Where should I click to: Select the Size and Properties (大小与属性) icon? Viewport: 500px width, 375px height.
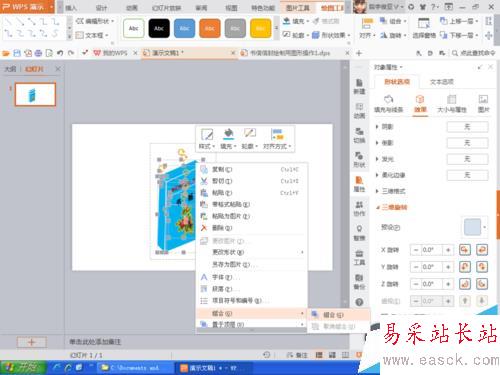point(452,104)
